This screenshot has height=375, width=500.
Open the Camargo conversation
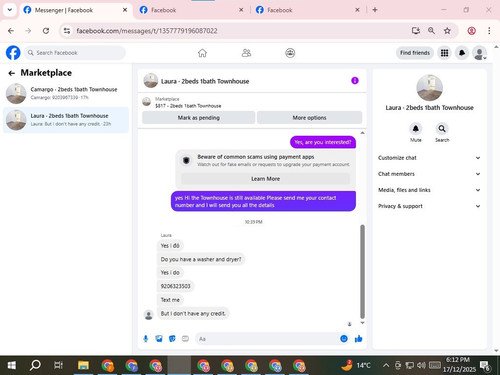(x=66, y=93)
